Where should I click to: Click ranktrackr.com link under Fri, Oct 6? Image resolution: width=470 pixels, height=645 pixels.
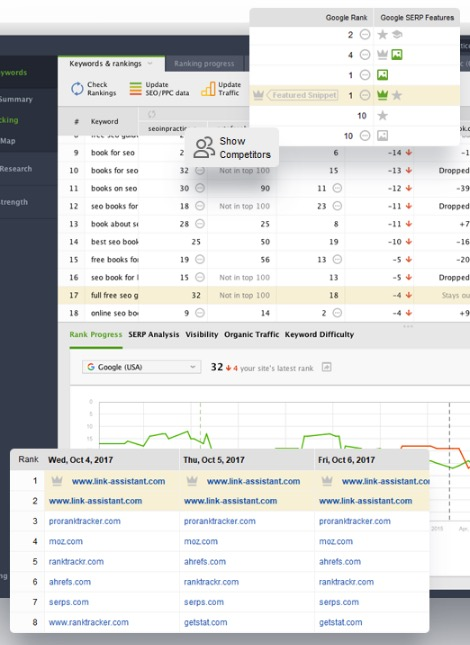[x=346, y=582]
